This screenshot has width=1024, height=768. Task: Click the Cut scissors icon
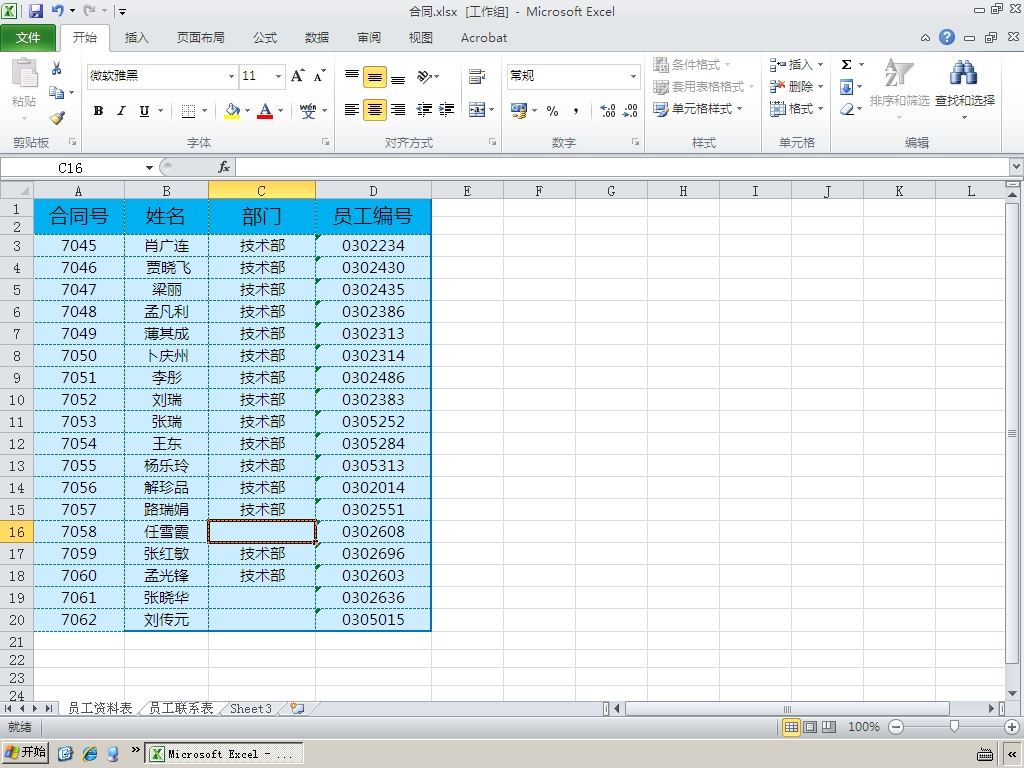click(57, 67)
